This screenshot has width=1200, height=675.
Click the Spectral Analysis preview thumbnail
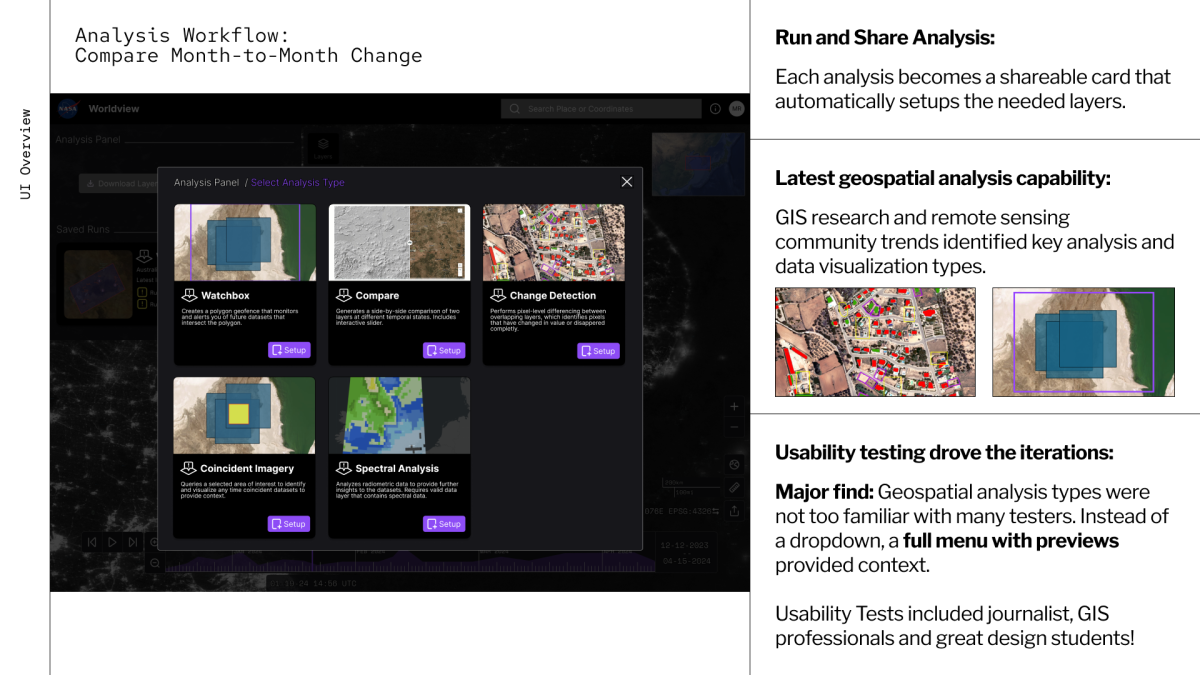tap(399, 415)
